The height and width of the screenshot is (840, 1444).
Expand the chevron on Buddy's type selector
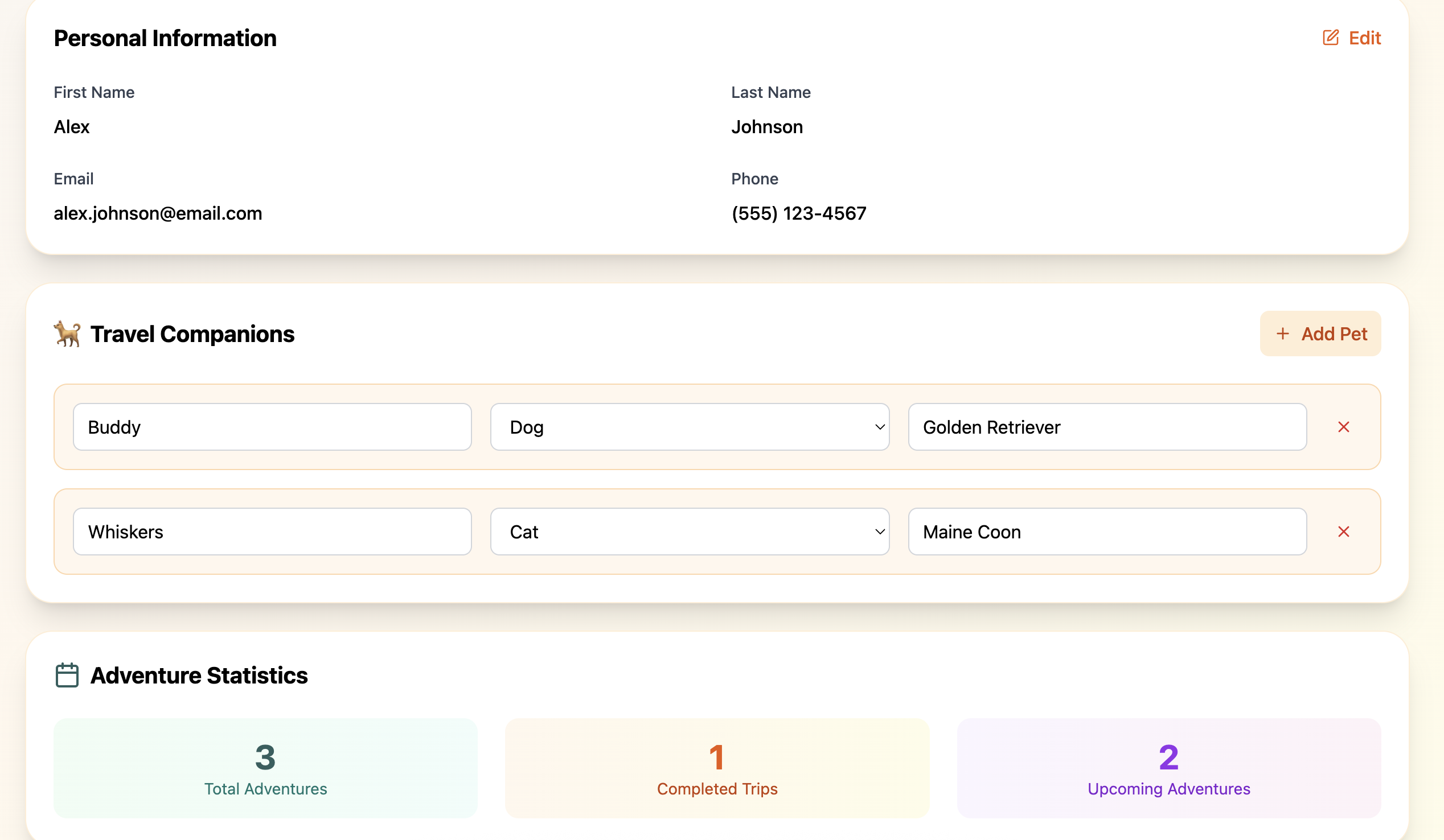point(880,427)
